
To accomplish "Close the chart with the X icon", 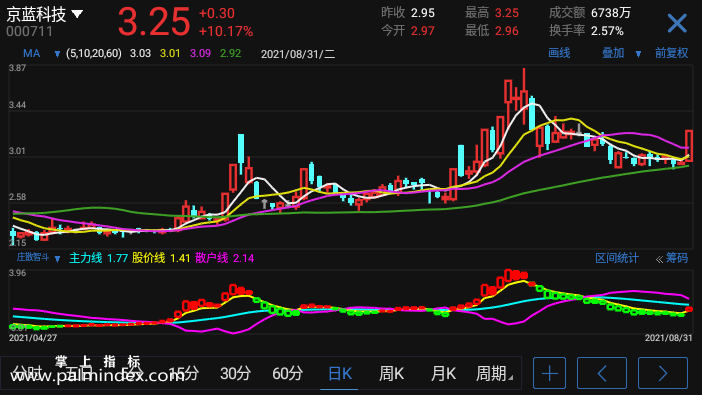I will [676, 23].
